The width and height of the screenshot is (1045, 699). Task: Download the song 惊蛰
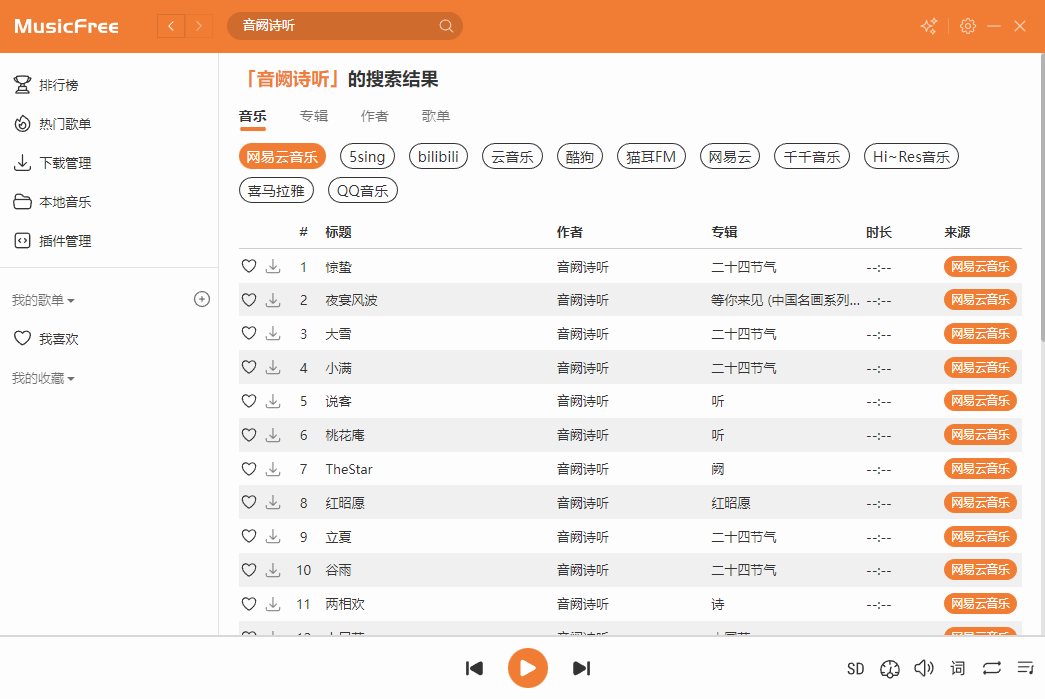[x=273, y=266]
